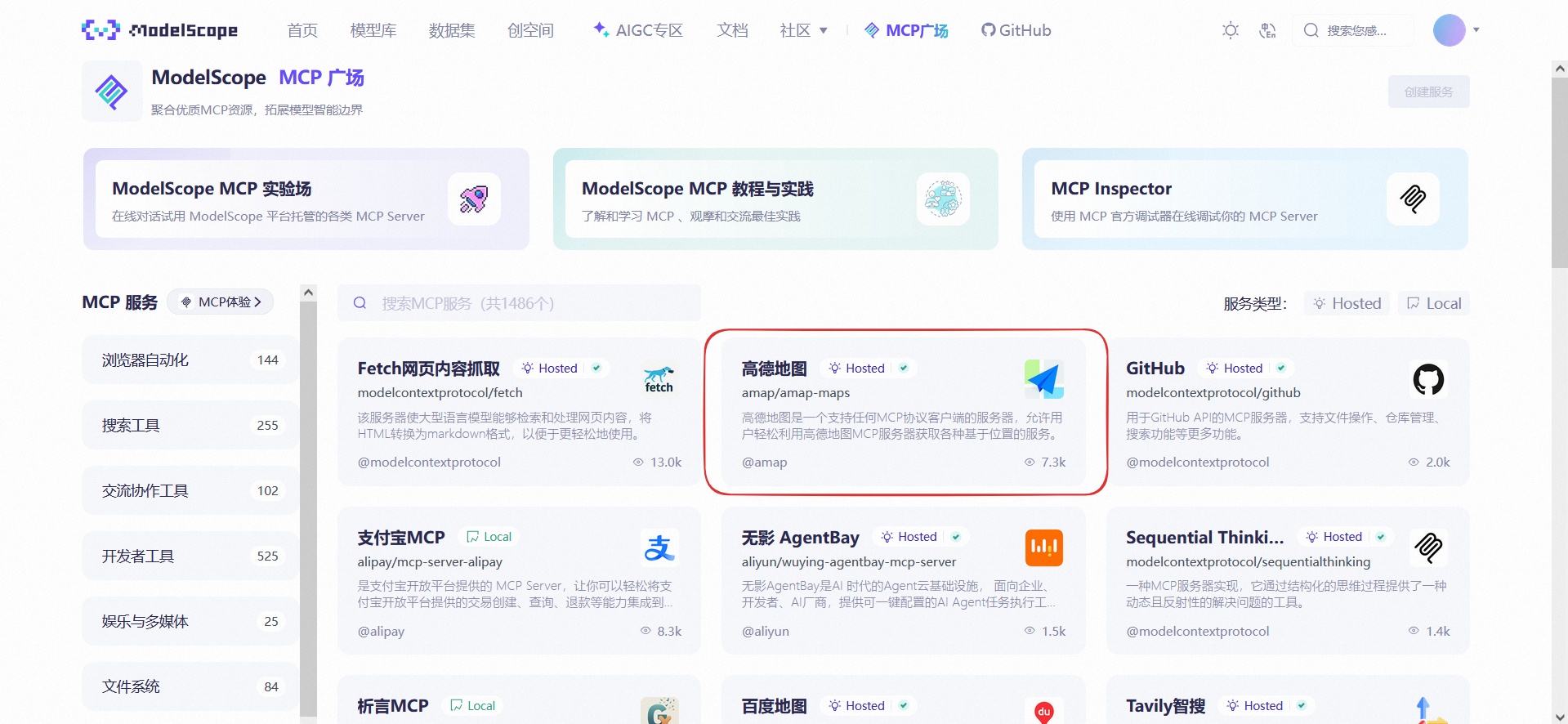This screenshot has width=1568, height=724.
Task: Click the Fetch service logo
Action: pos(659,379)
